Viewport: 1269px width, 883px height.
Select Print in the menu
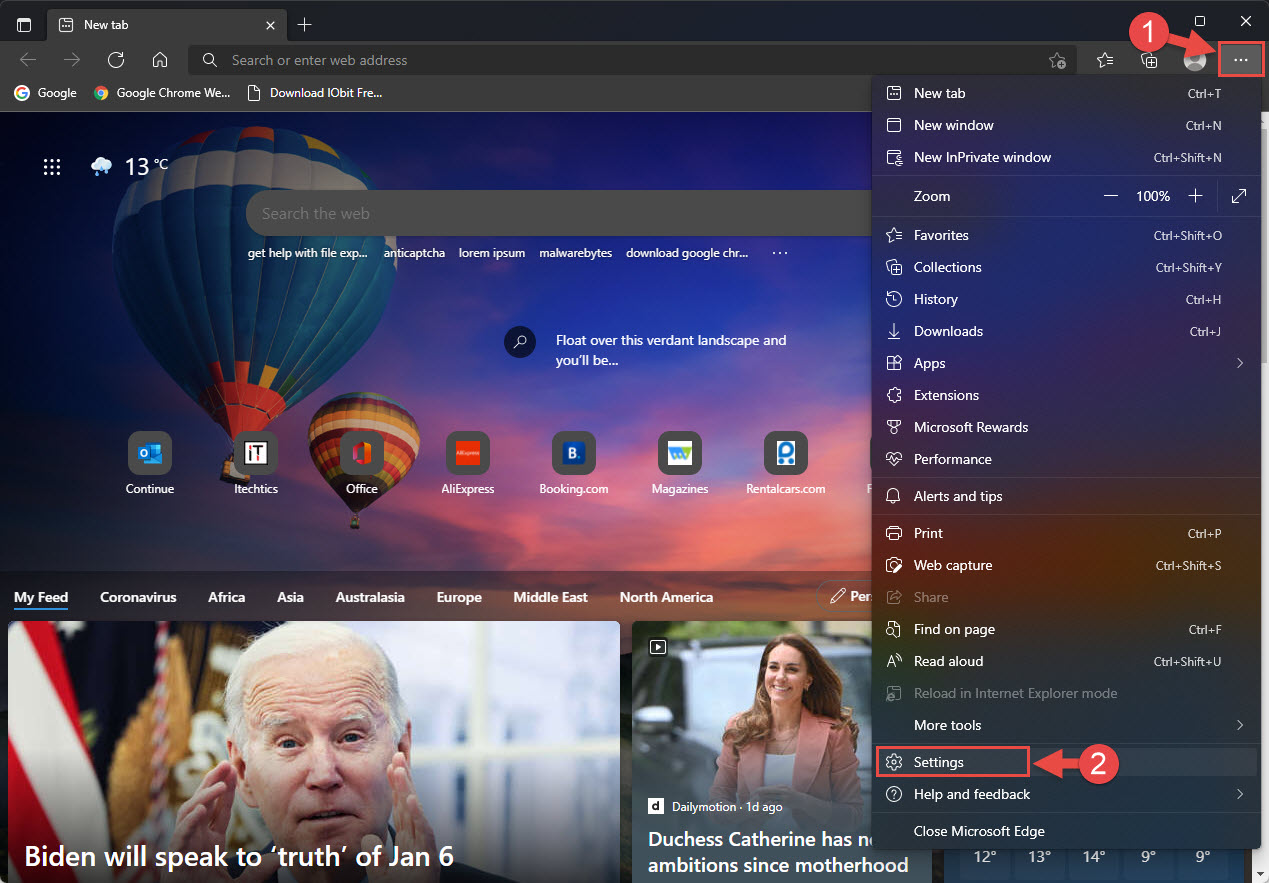tap(1066, 533)
